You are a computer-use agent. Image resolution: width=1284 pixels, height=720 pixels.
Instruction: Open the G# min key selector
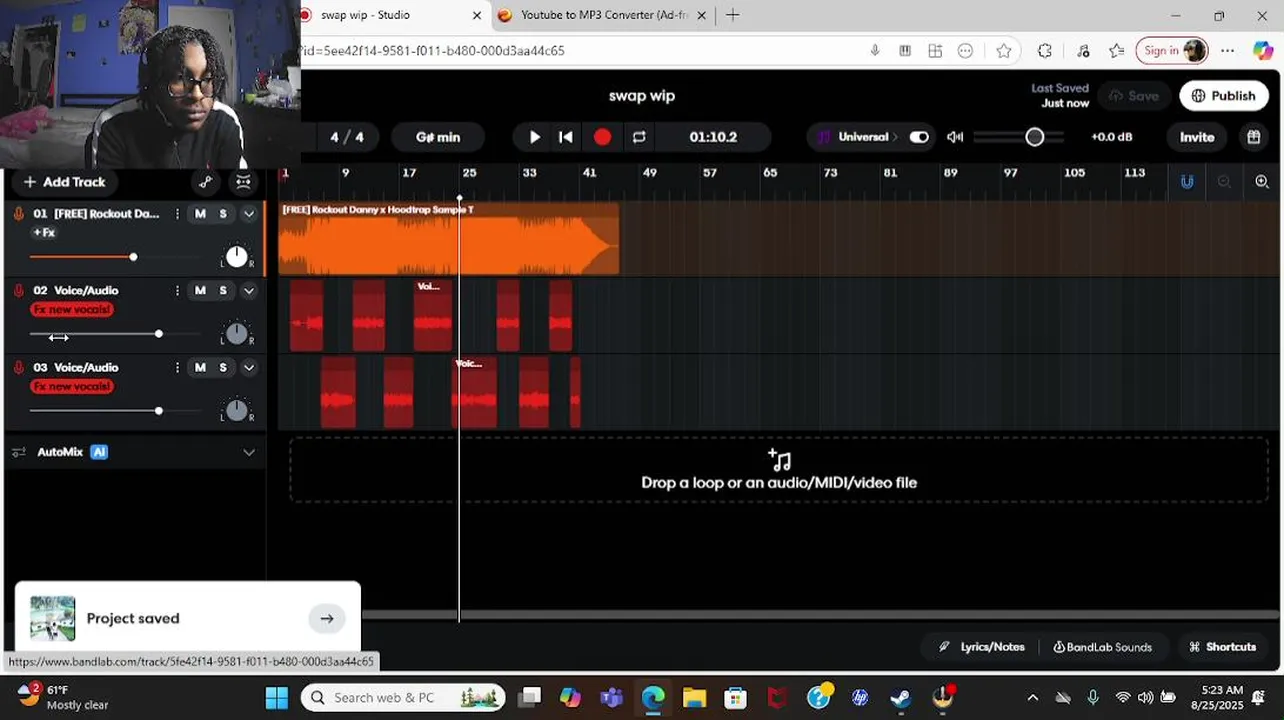tap(438, 137)
